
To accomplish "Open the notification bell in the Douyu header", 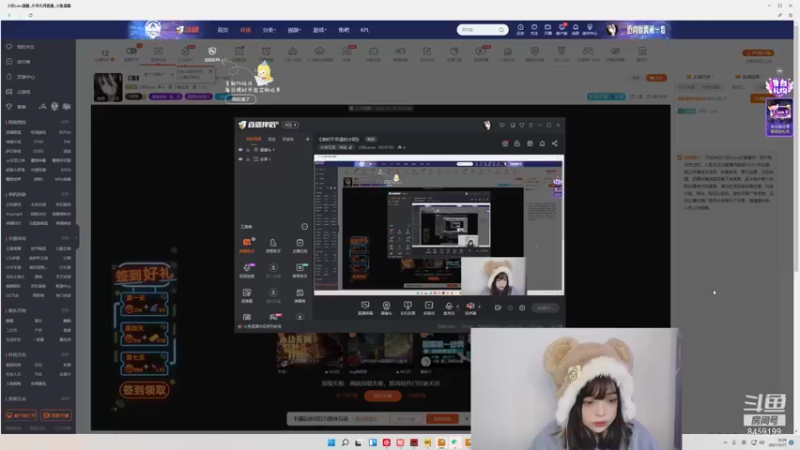I will tap(576, 29).
